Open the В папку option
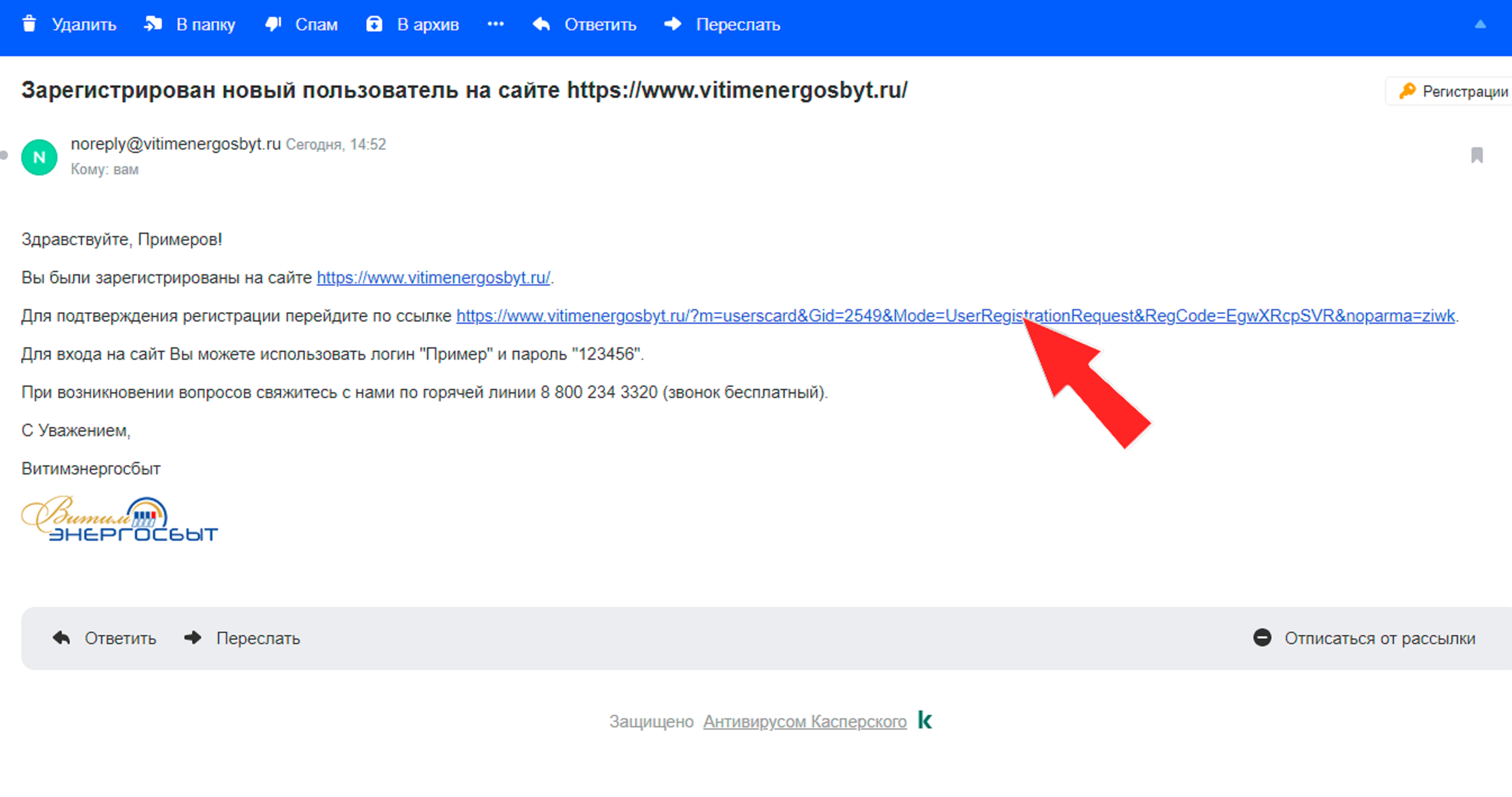 (205, 25)
